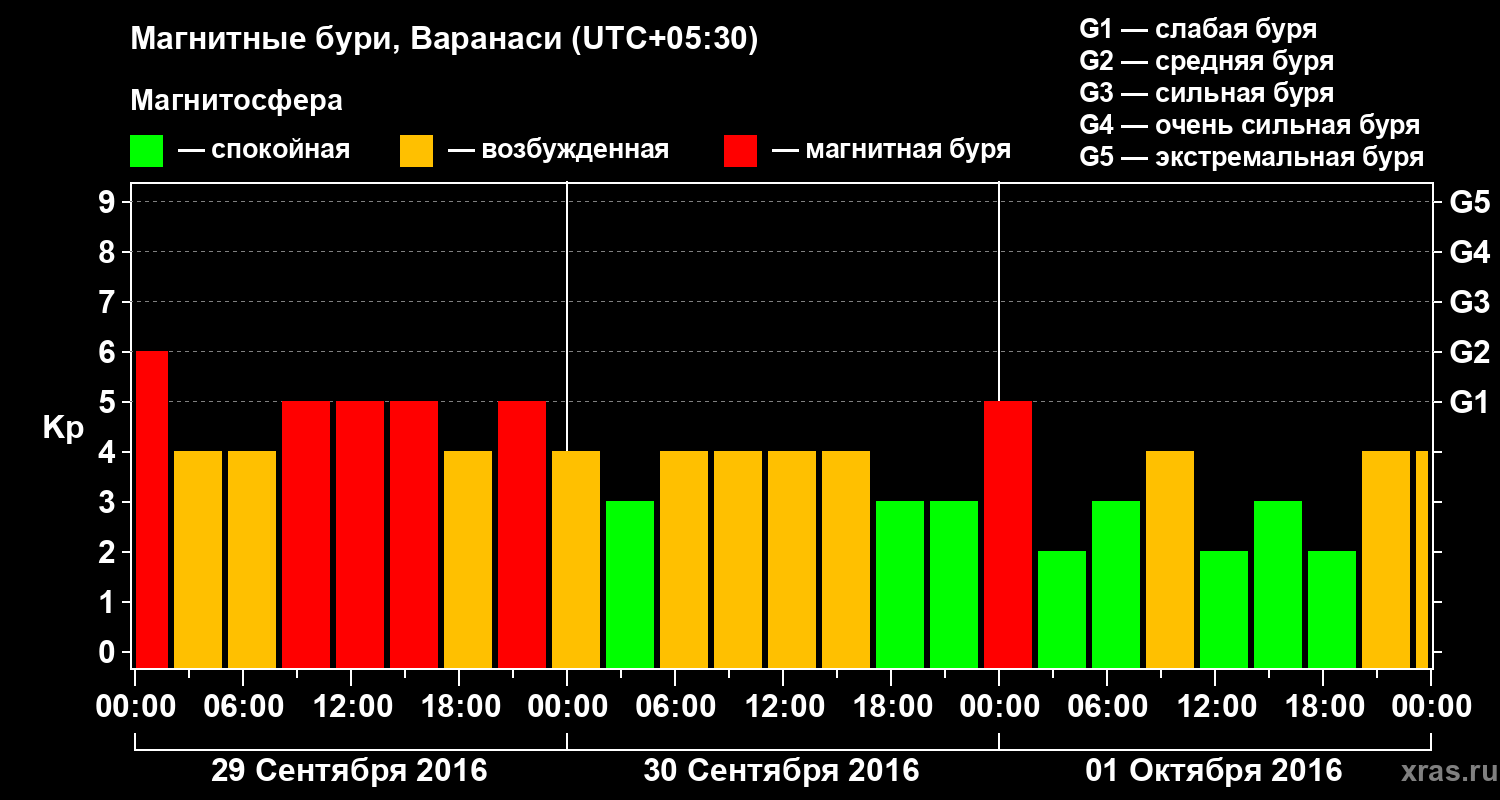Select the 'G4 — очень сильная буря' line

click(1250, 125)
